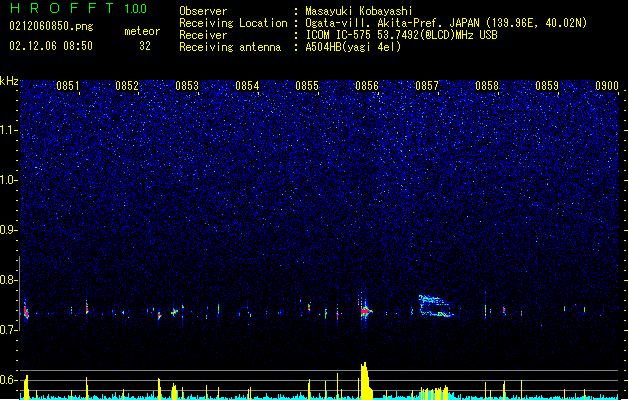Click the yellow power cluster under 0857 echo
The width and height of the screenshot is (629, 400).
point(434,393)
